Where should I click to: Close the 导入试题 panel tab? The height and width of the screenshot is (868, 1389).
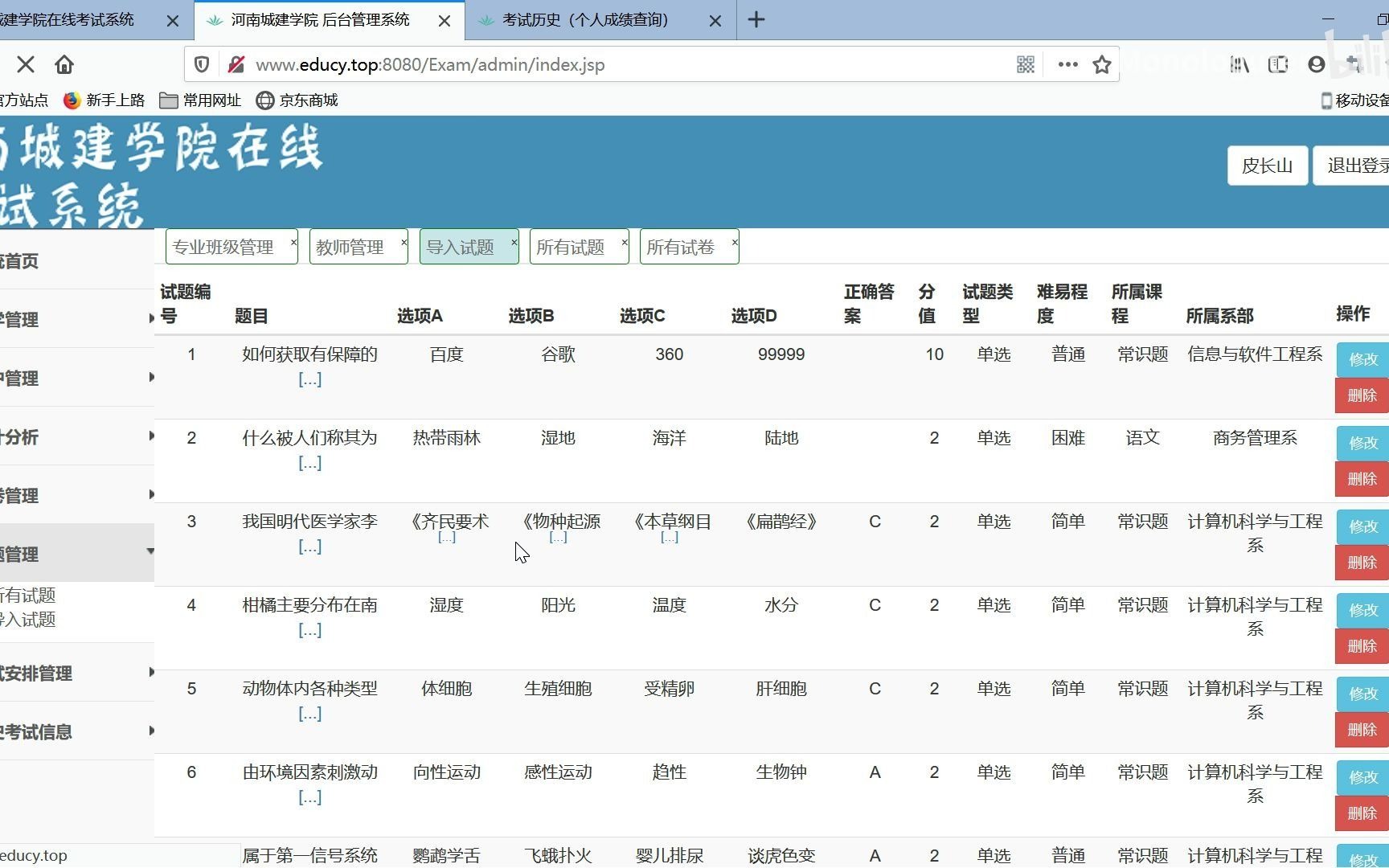tap(514, 242)
